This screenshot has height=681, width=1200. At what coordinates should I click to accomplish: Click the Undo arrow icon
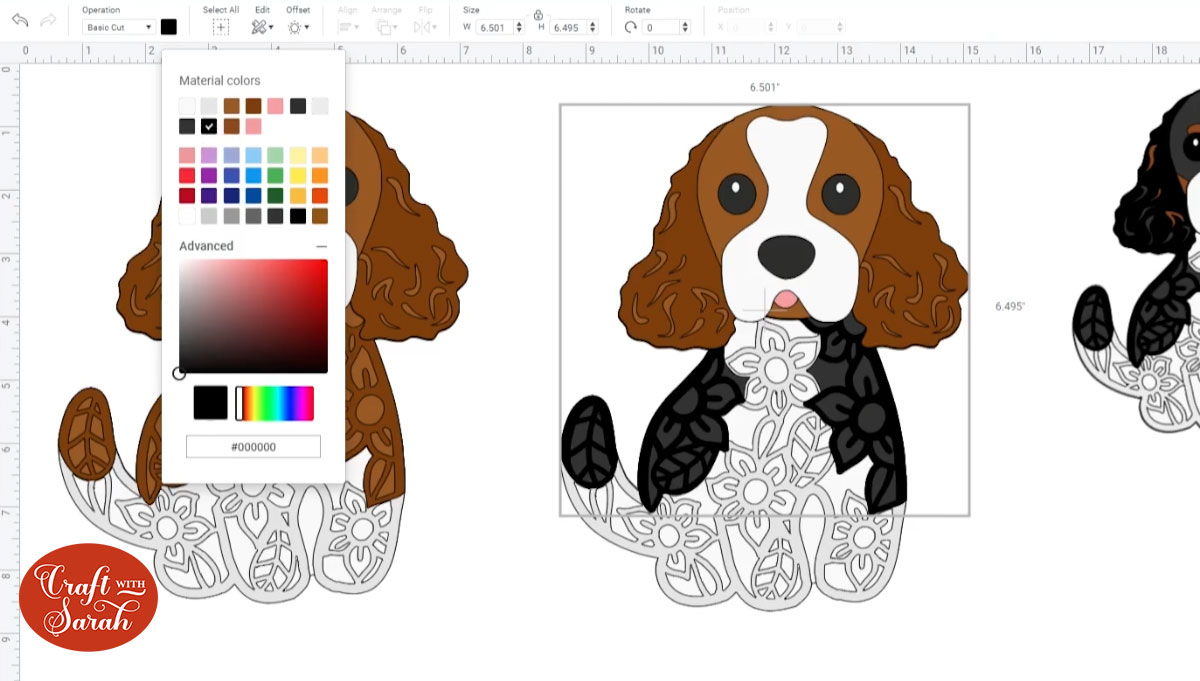pos(20,20)
